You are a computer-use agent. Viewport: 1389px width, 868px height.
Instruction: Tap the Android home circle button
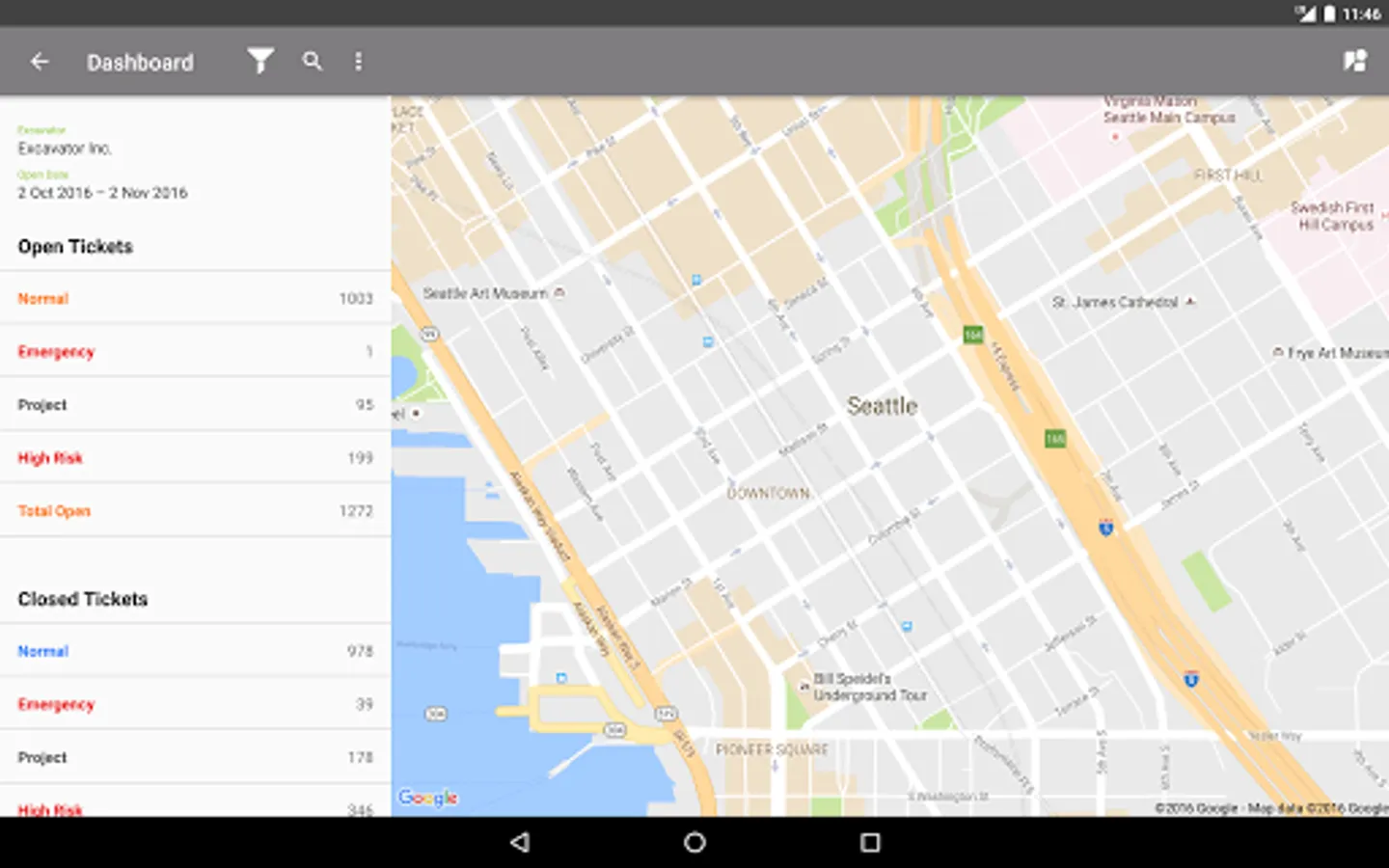click(694, 842)
